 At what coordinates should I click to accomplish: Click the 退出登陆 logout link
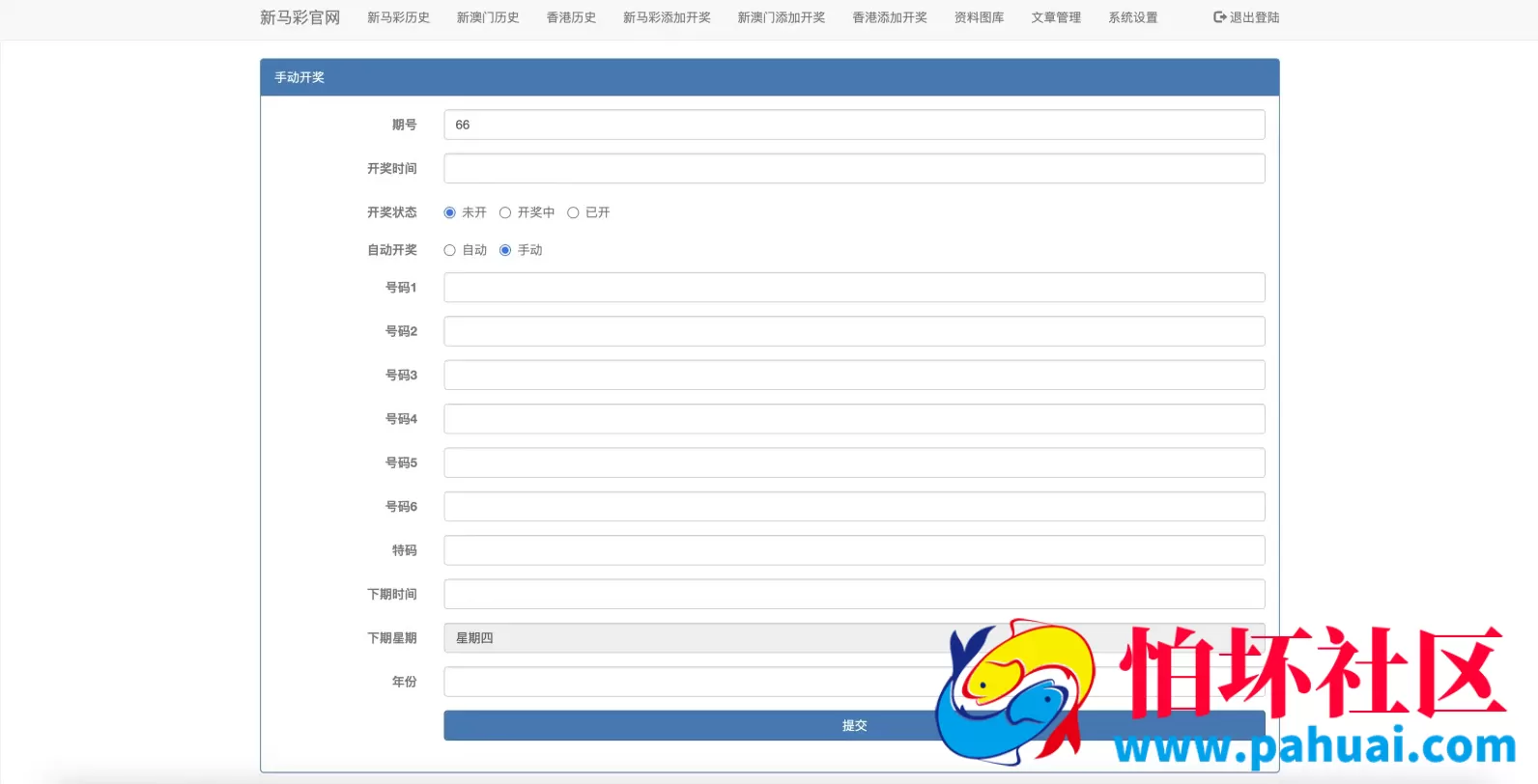click(1246, 17)
